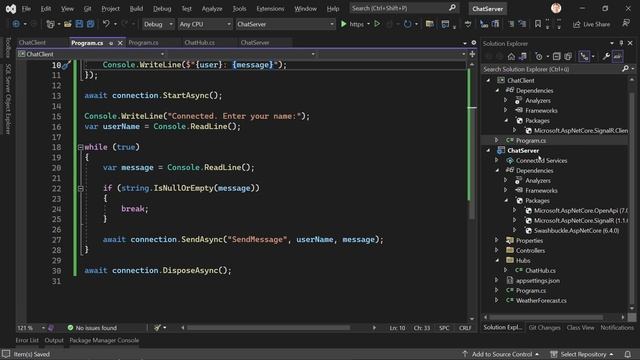Image resolution: width=640 pixels, height=360 pixels.
Task: Undo the last edit with Undo arrow
Action: pos(106,24)
